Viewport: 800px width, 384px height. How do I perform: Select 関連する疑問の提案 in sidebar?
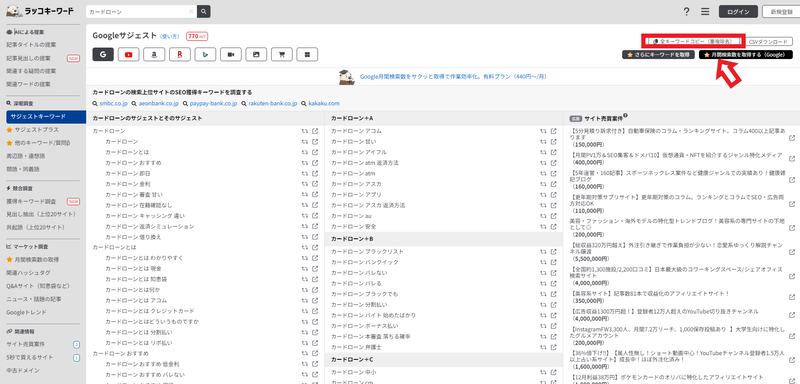tap(32, 71)
